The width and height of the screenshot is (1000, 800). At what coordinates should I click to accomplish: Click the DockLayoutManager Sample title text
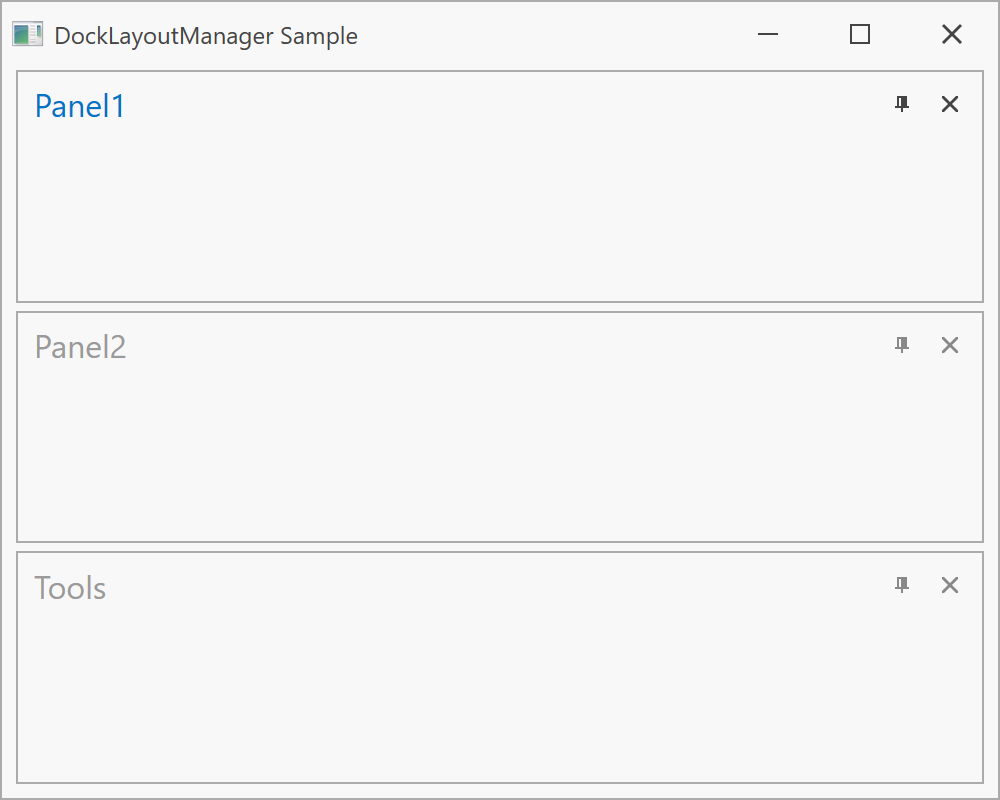[206, 36]
